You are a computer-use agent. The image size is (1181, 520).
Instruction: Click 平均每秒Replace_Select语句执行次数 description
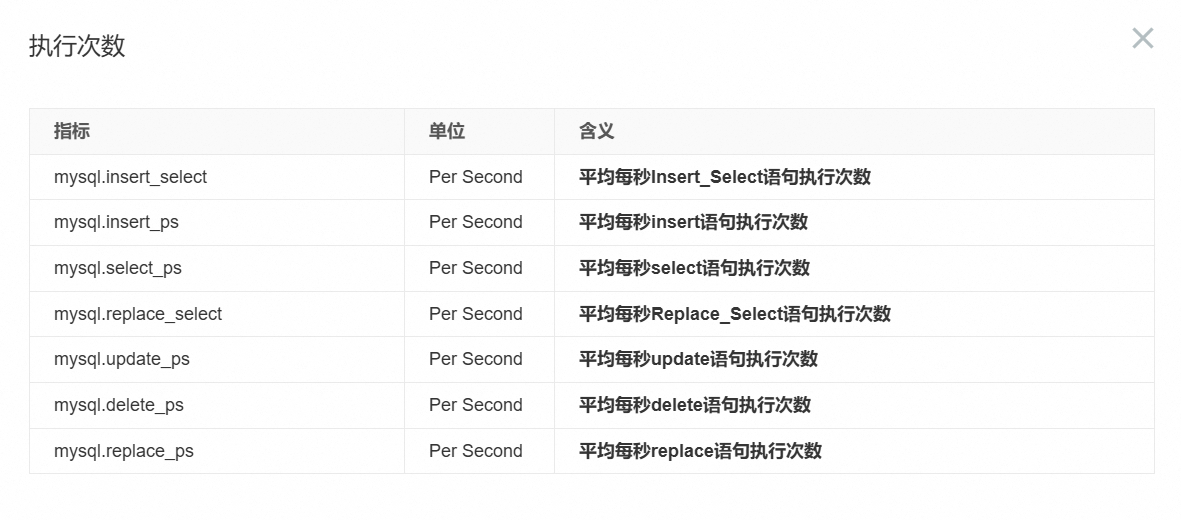pyautogui.click(x=734, y=314)
